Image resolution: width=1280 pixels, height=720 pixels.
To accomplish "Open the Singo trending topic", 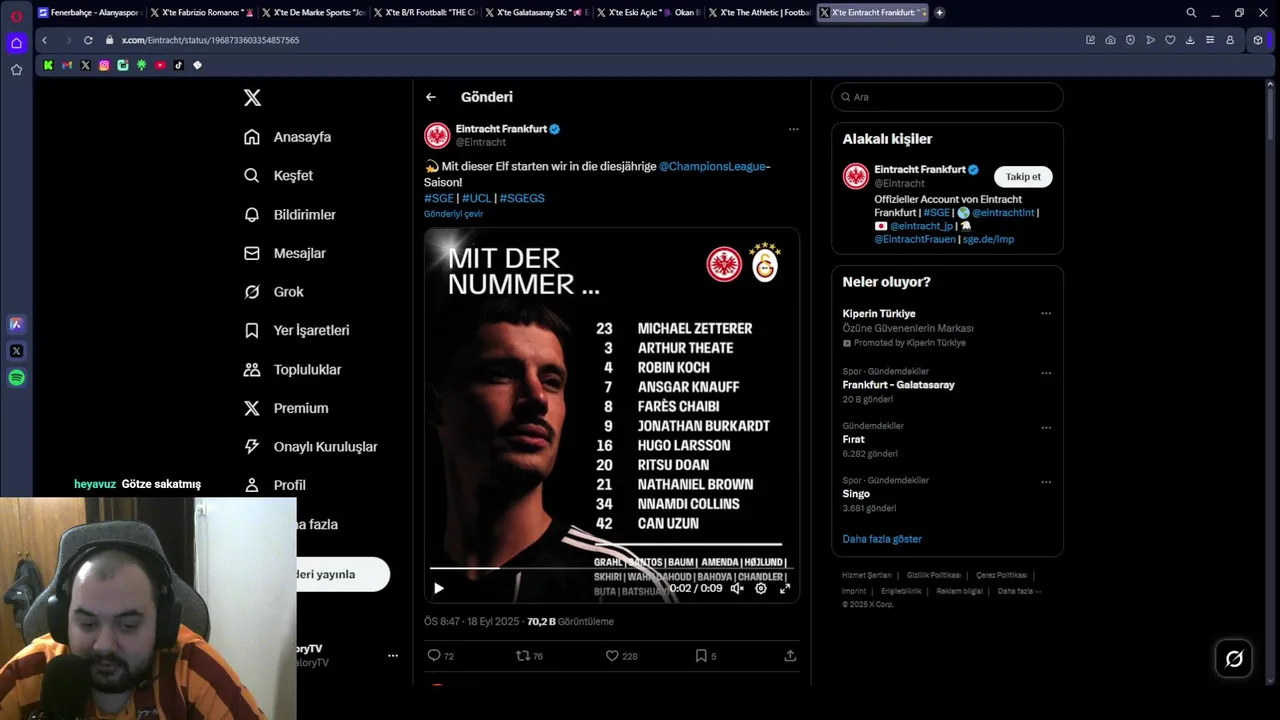I will (856, 494).
